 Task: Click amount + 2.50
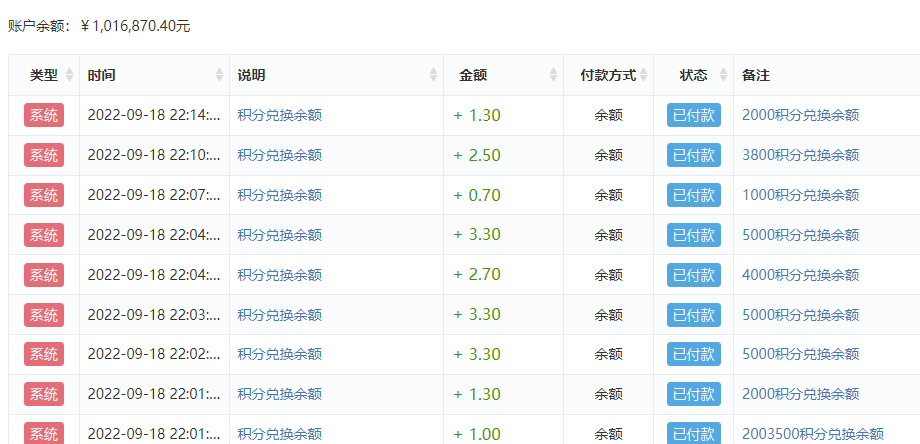pyautogui.click(x=477, y=155)
